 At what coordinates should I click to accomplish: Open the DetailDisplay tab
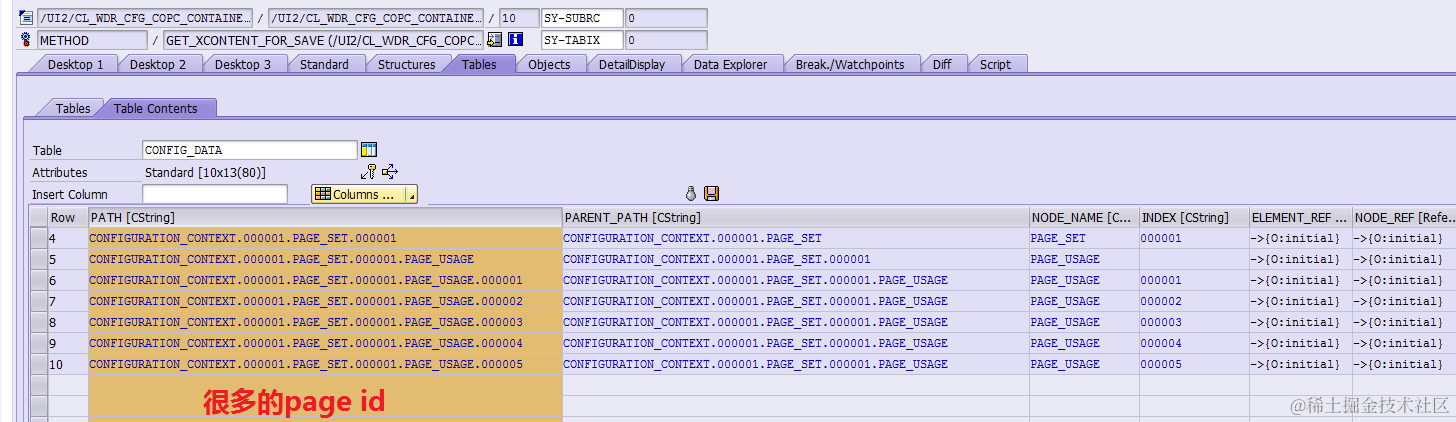[632, 64]
